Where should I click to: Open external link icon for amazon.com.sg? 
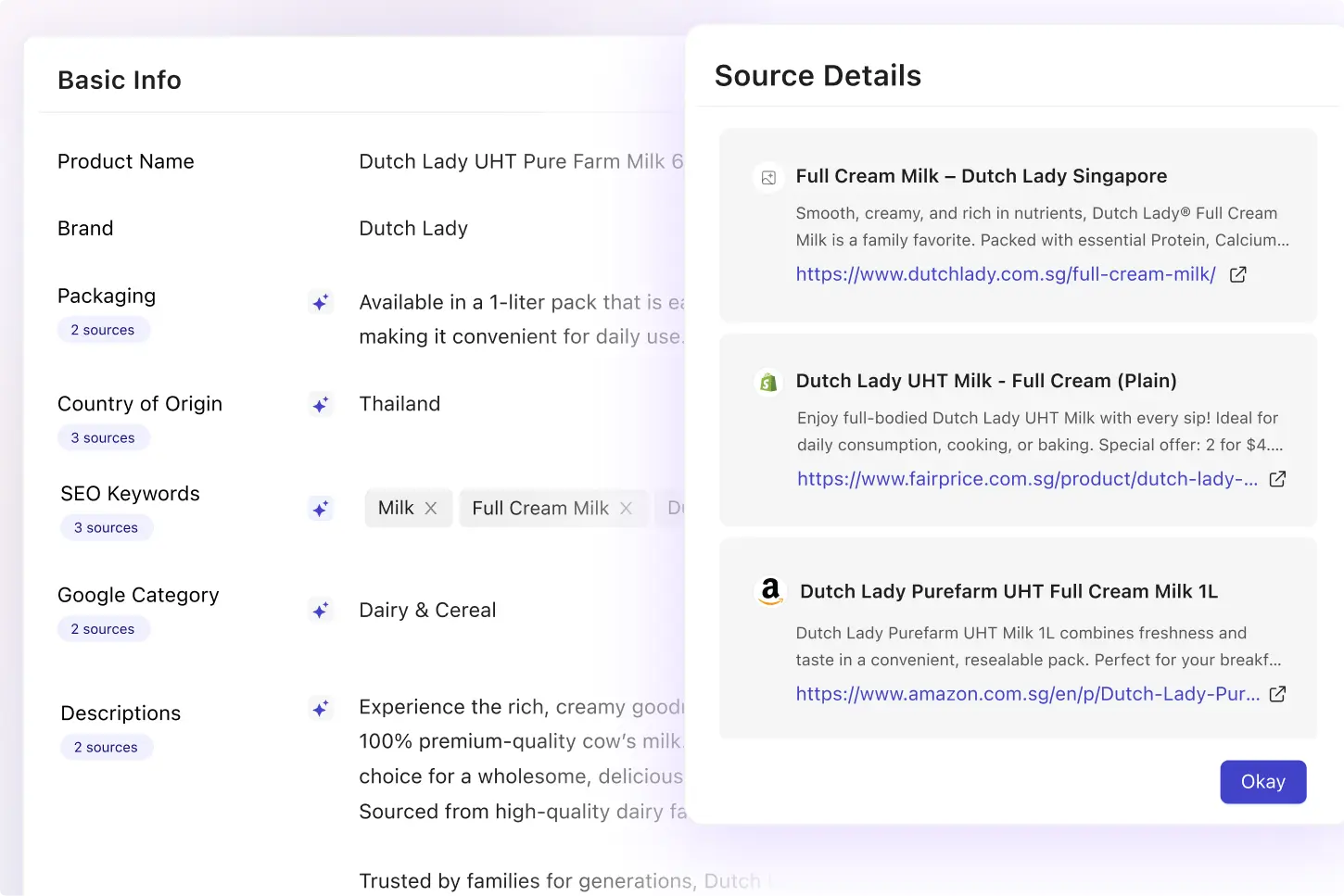[x=1277, y=694]
